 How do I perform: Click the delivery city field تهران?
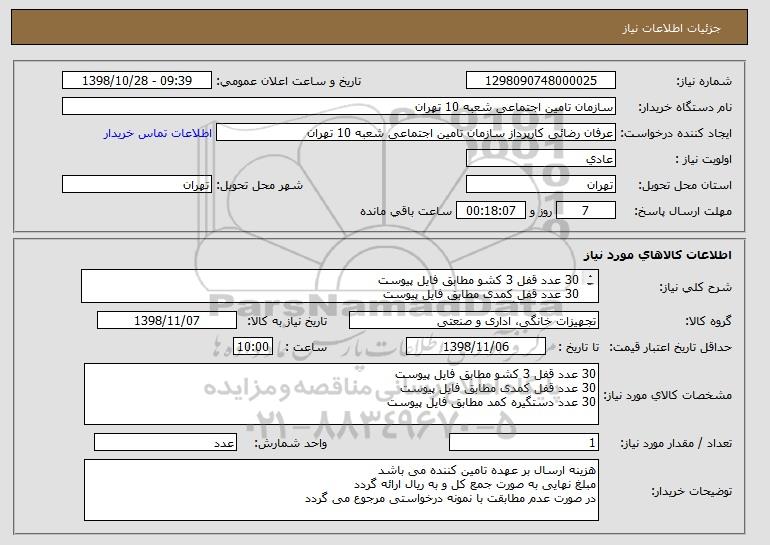click(137, 185)
